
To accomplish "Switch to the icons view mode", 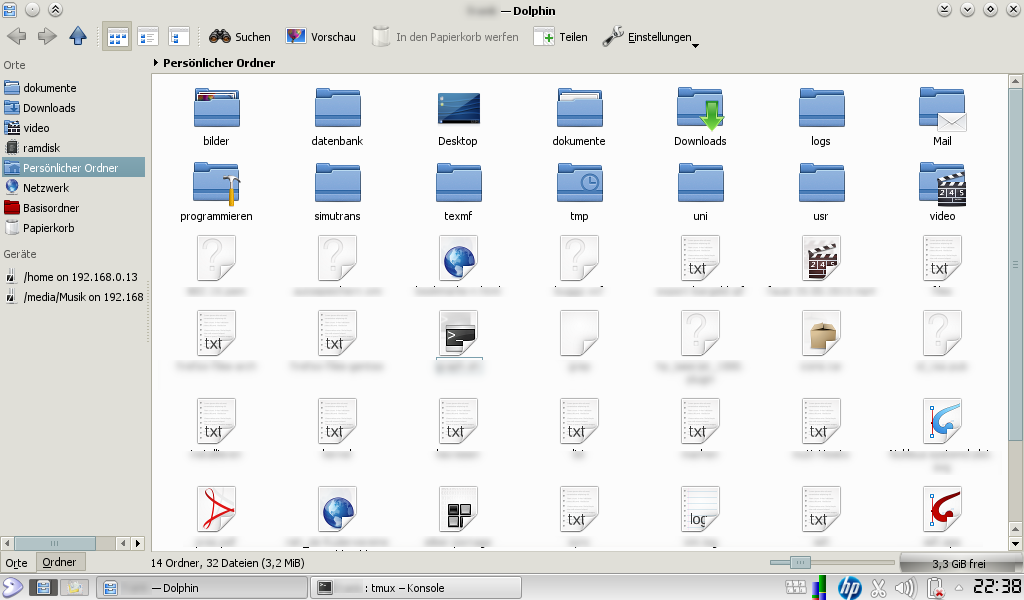I will 118,37.
